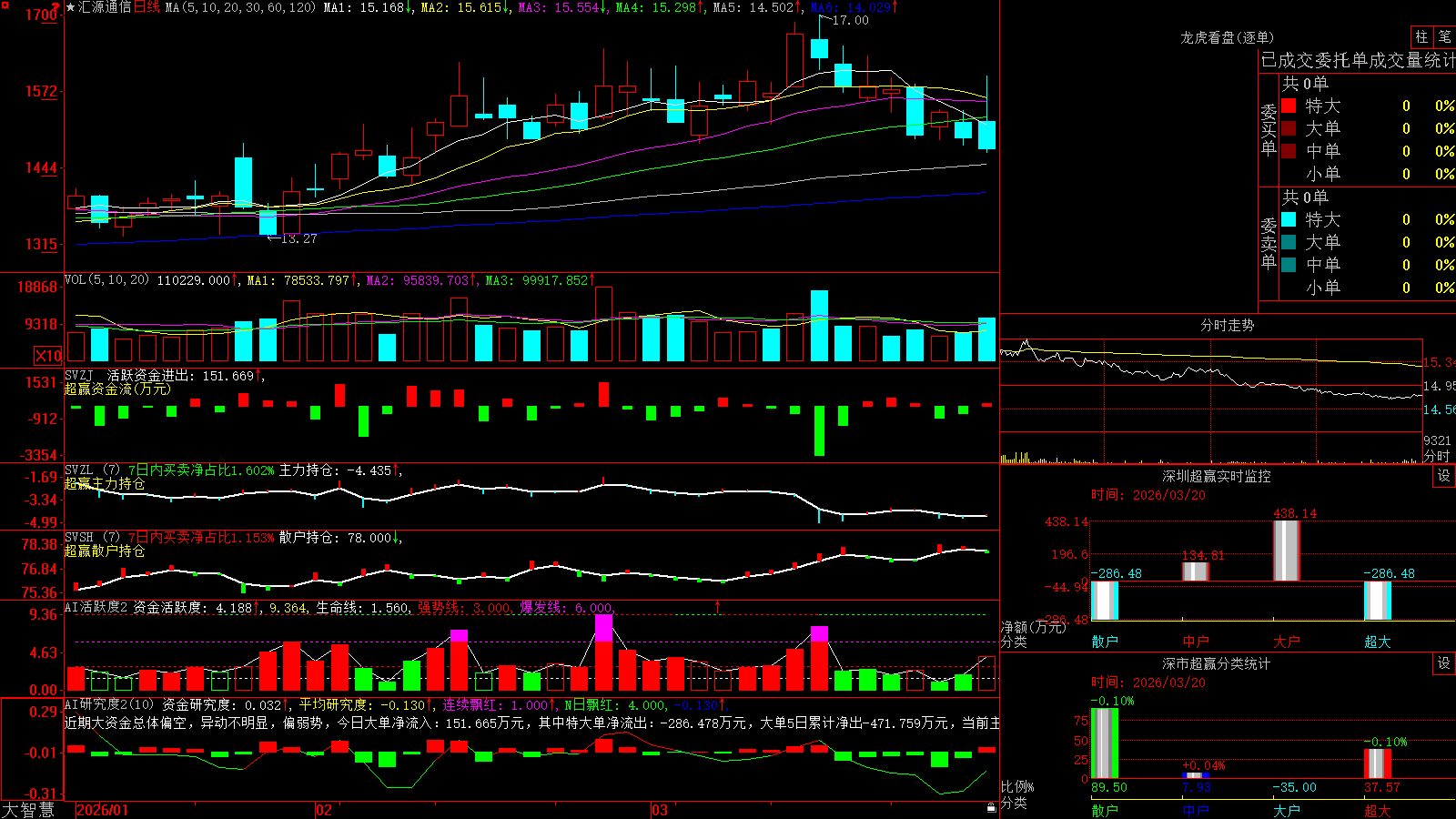The width and height of the screenshot is (1456, 819).
Task: Click the 日线 period label
Action: pyautogui.click(x=147, y=7)
